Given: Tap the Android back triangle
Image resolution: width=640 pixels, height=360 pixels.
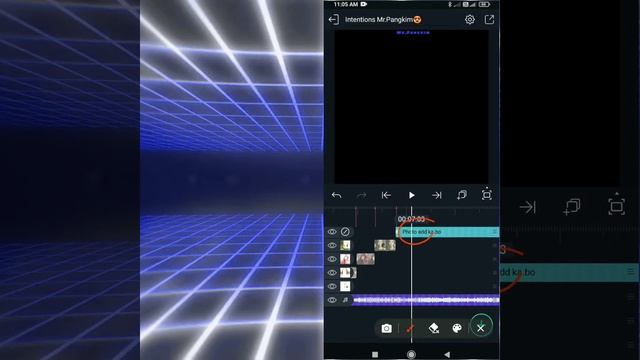Looking at the screenshot, I should [x=447, y=354].
